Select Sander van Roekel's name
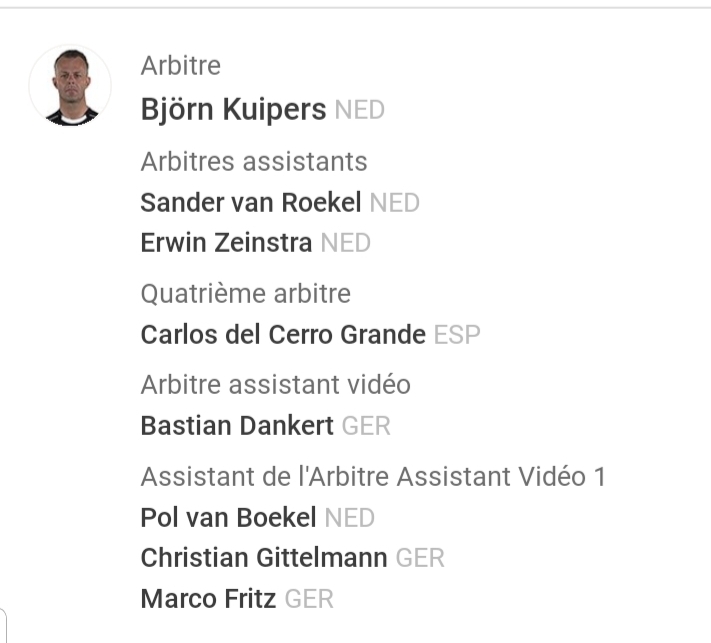 coord(250,203)
